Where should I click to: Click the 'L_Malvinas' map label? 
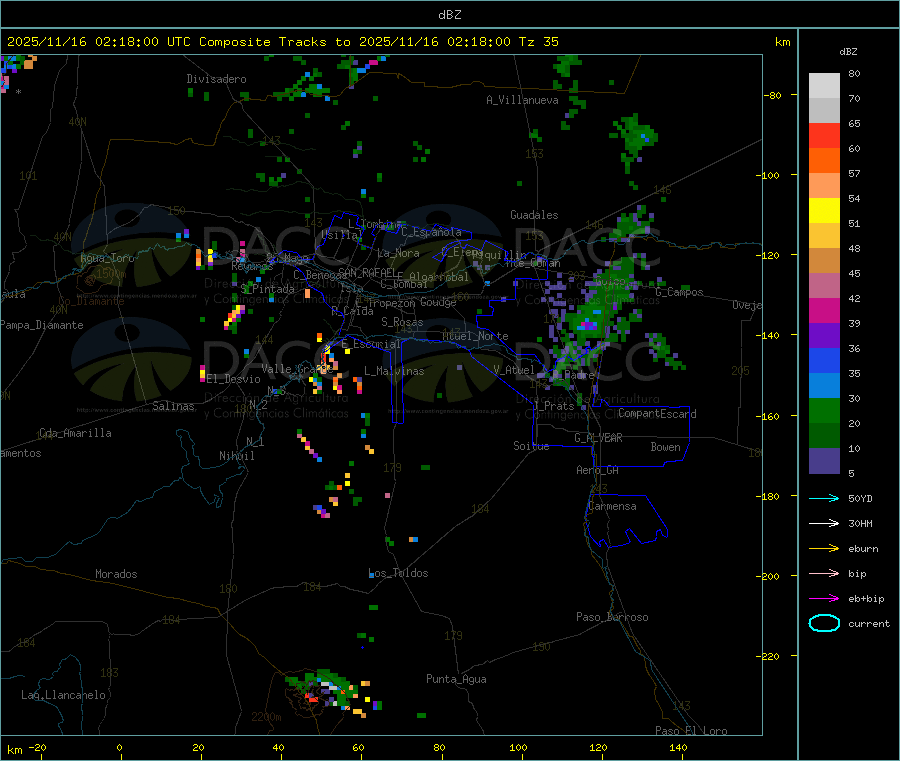[394, 372]
